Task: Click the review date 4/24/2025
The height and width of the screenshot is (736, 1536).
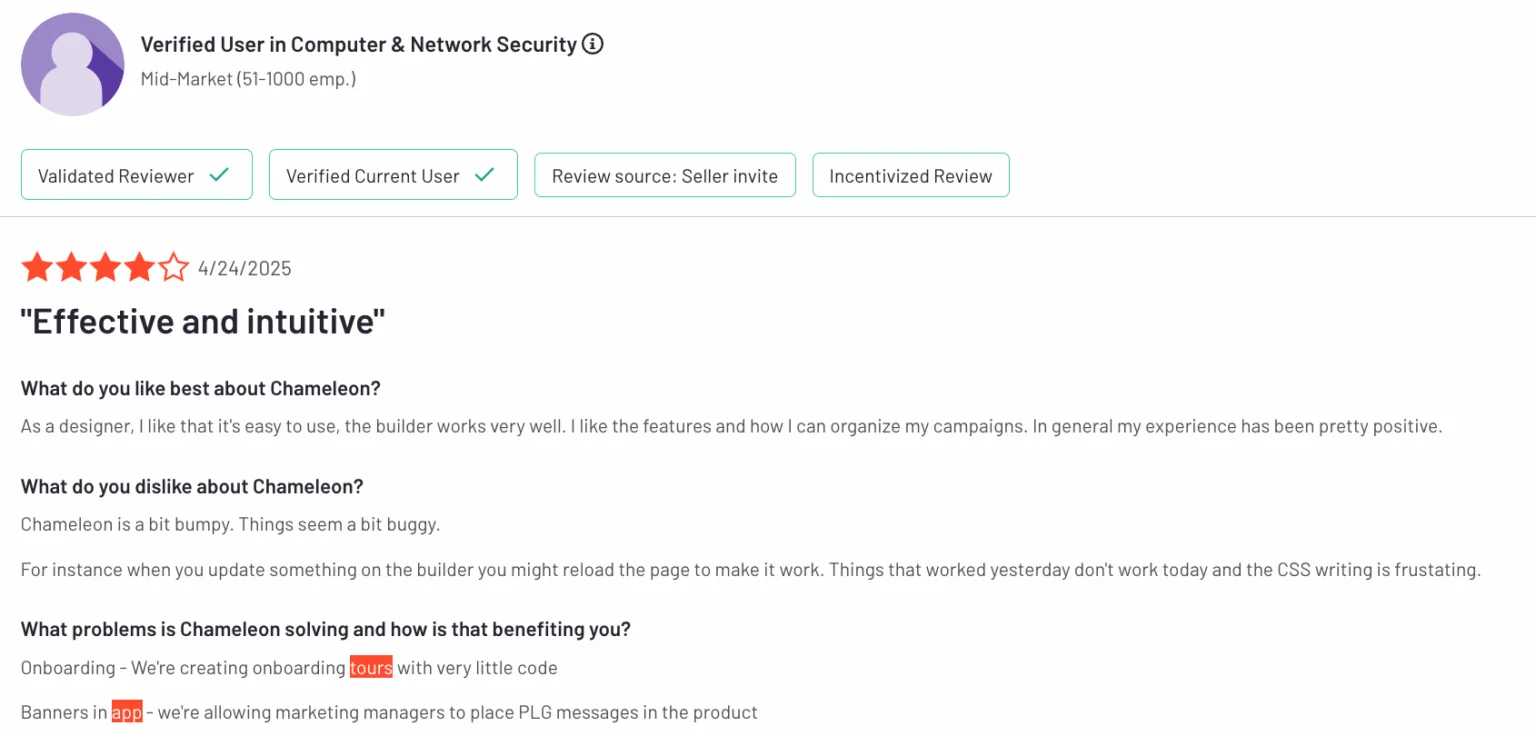Action: [245, 268]
